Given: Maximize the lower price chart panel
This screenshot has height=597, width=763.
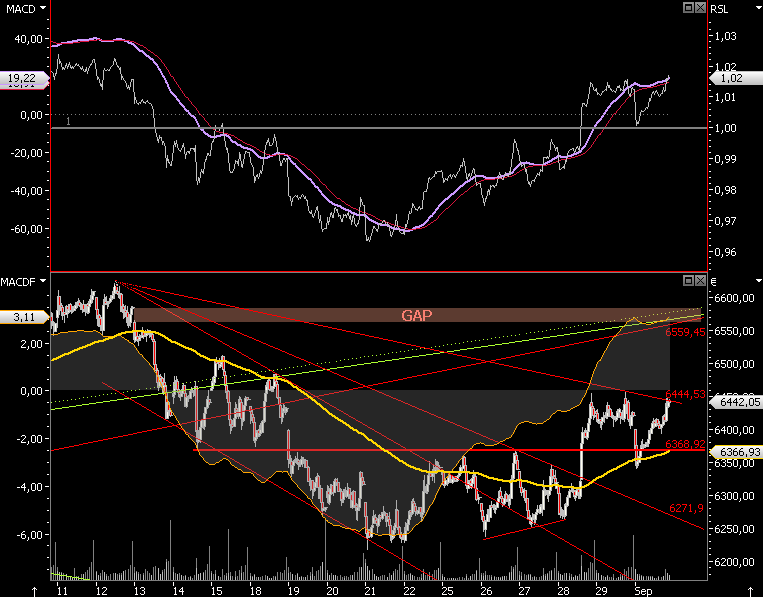Looking at the screenshot, I should tap(688, 280).
